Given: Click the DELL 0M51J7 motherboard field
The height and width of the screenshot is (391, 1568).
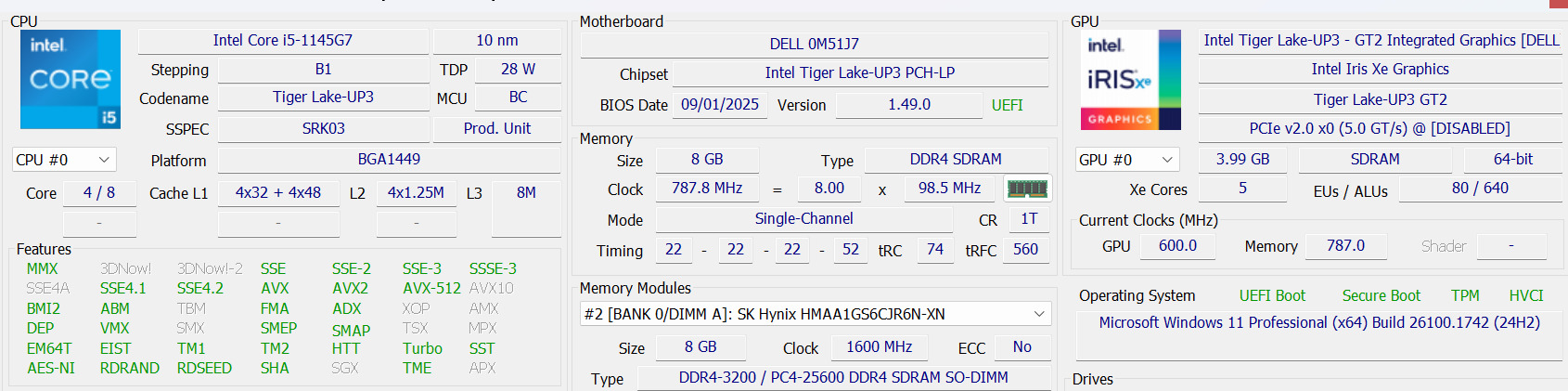Looking at the screenshot, I should coord(814,44).
